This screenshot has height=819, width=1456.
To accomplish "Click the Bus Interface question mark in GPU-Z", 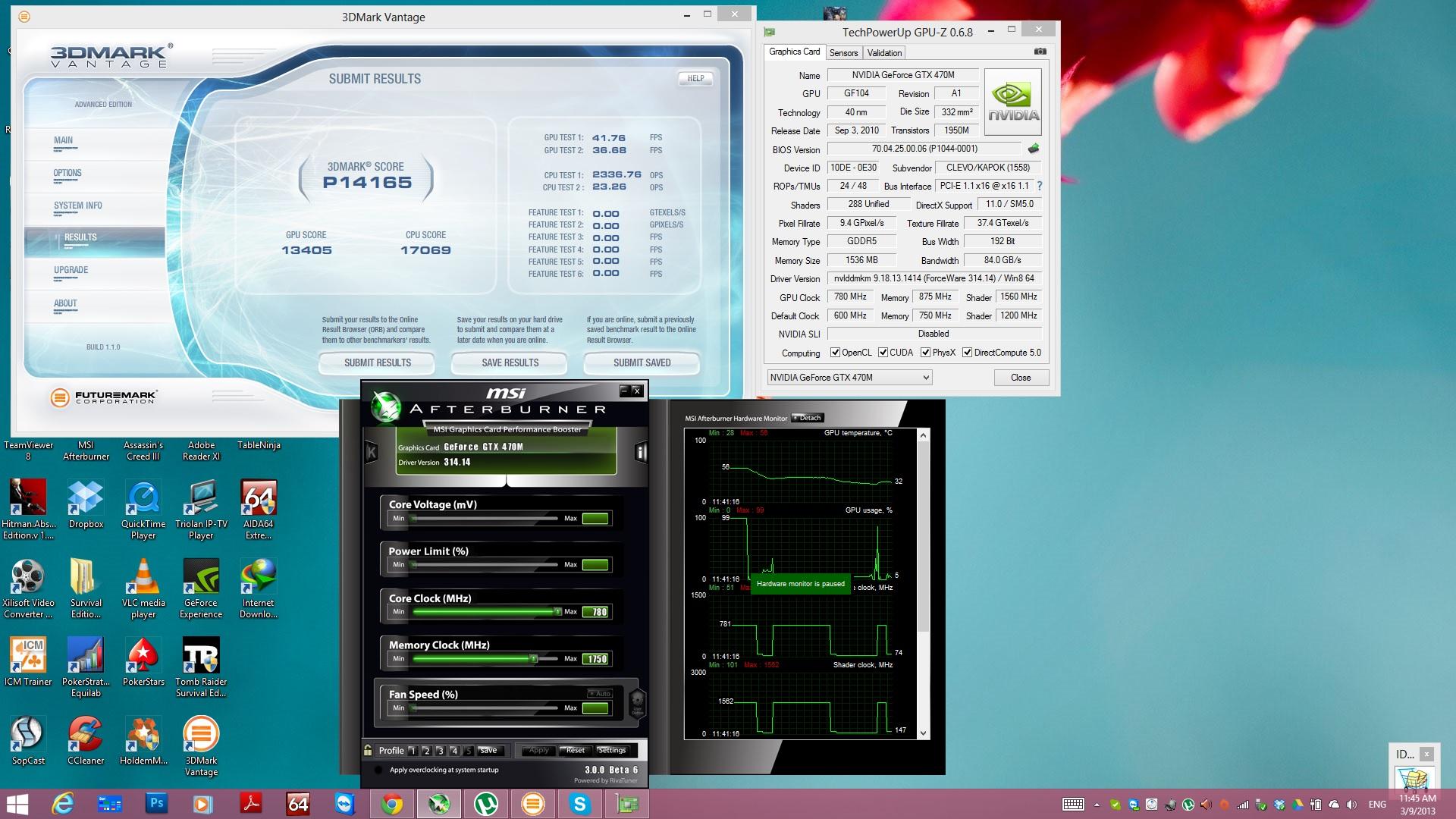I will 1039,186.
